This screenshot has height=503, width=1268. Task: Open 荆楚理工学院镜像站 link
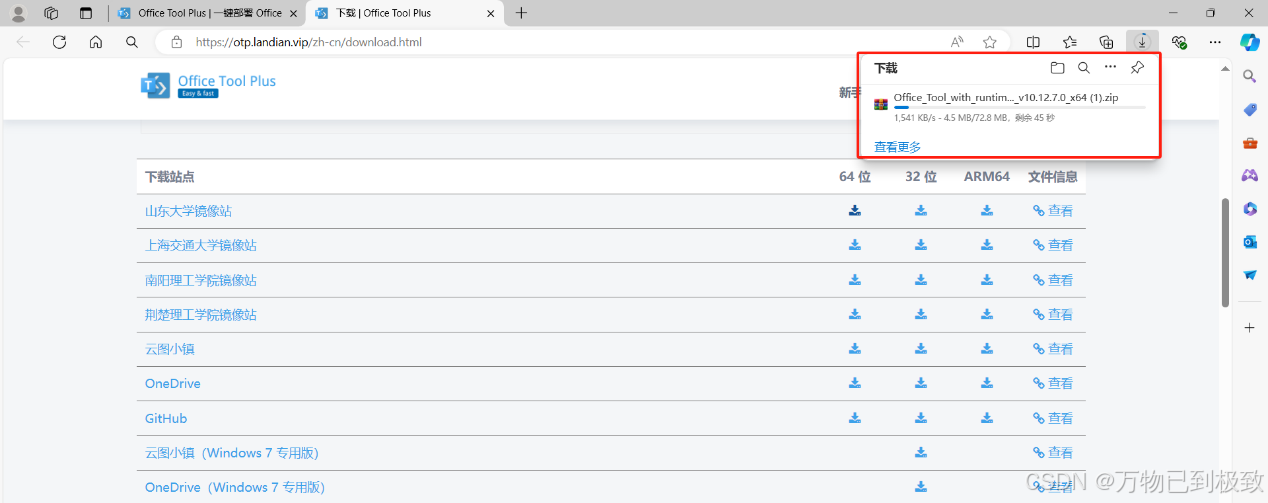tap(201, 314)
